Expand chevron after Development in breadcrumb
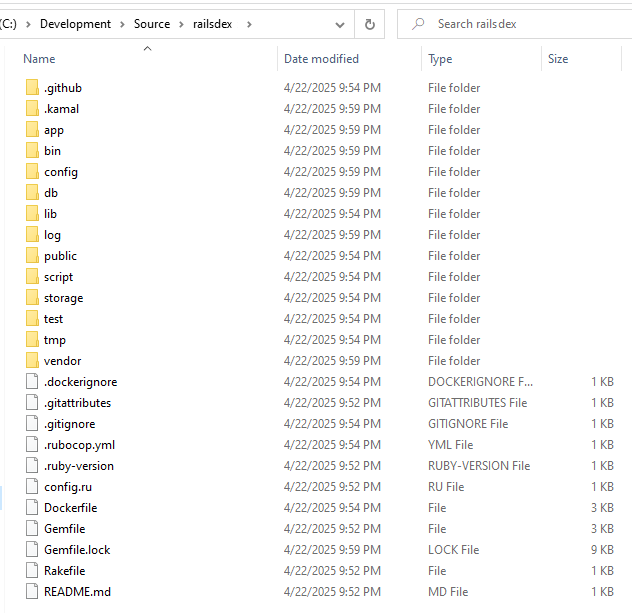632x613 pixels. point(122,24)
